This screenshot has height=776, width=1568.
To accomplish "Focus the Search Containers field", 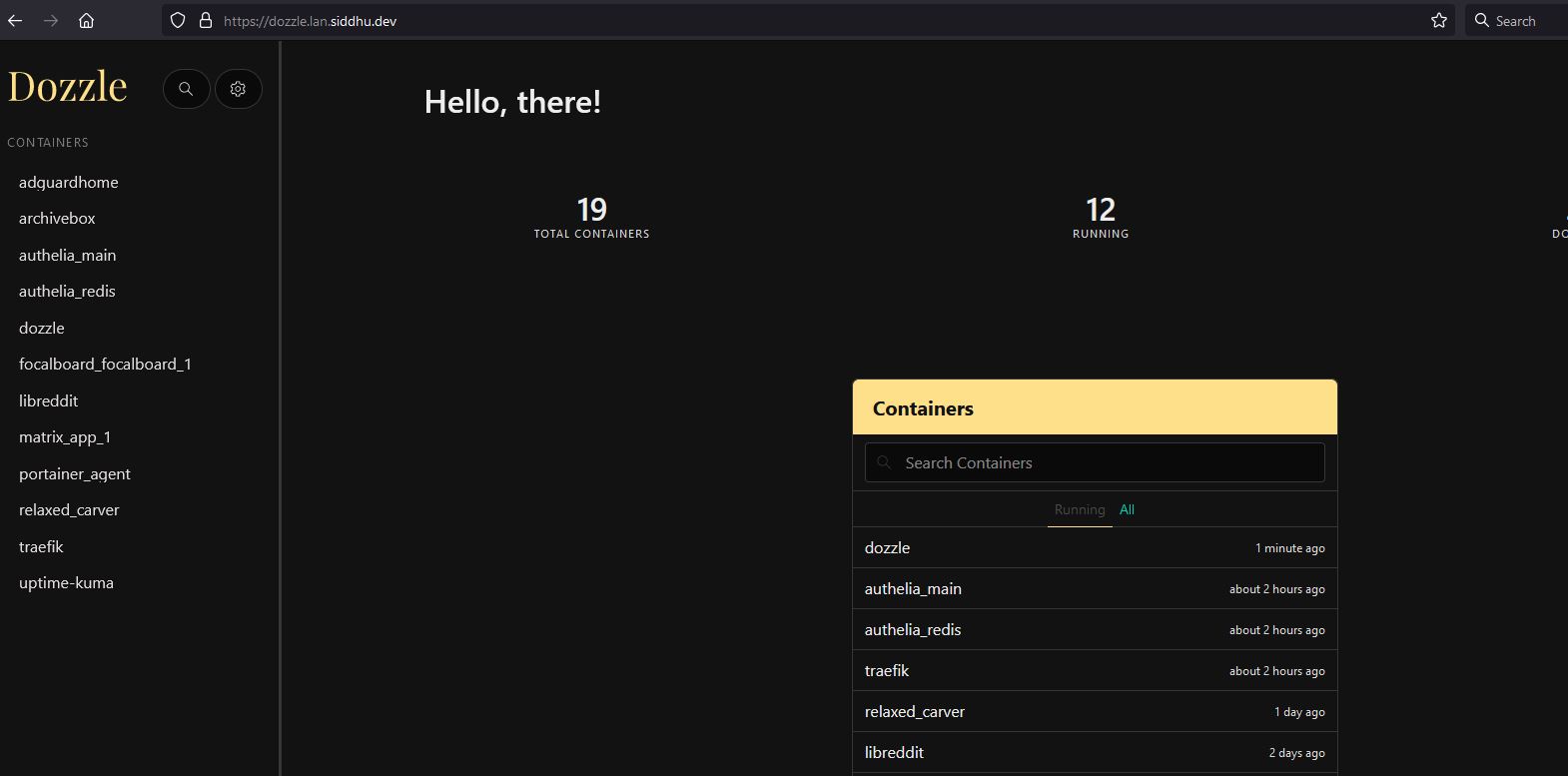I will tap(1095, 462).
